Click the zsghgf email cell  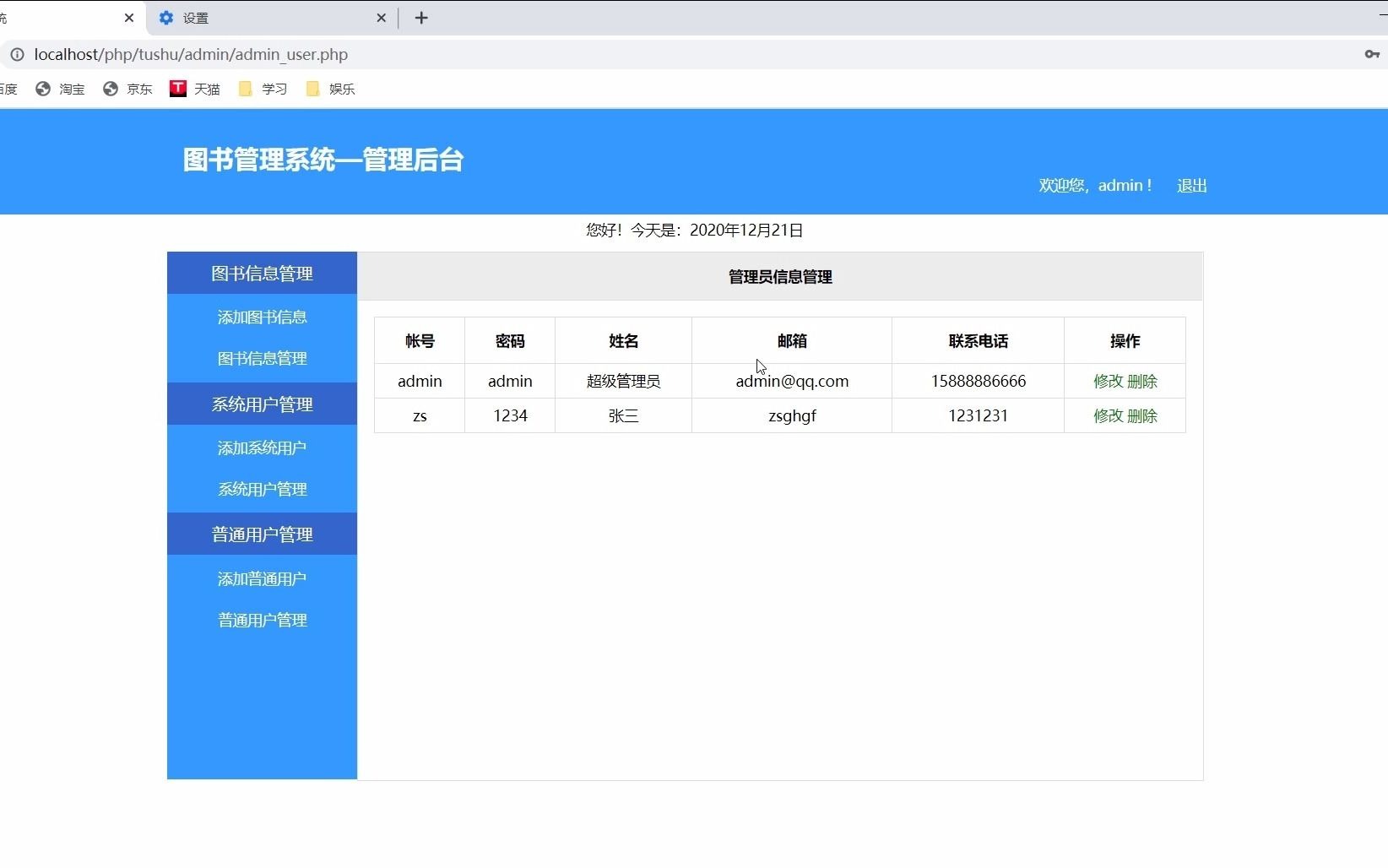792,415
